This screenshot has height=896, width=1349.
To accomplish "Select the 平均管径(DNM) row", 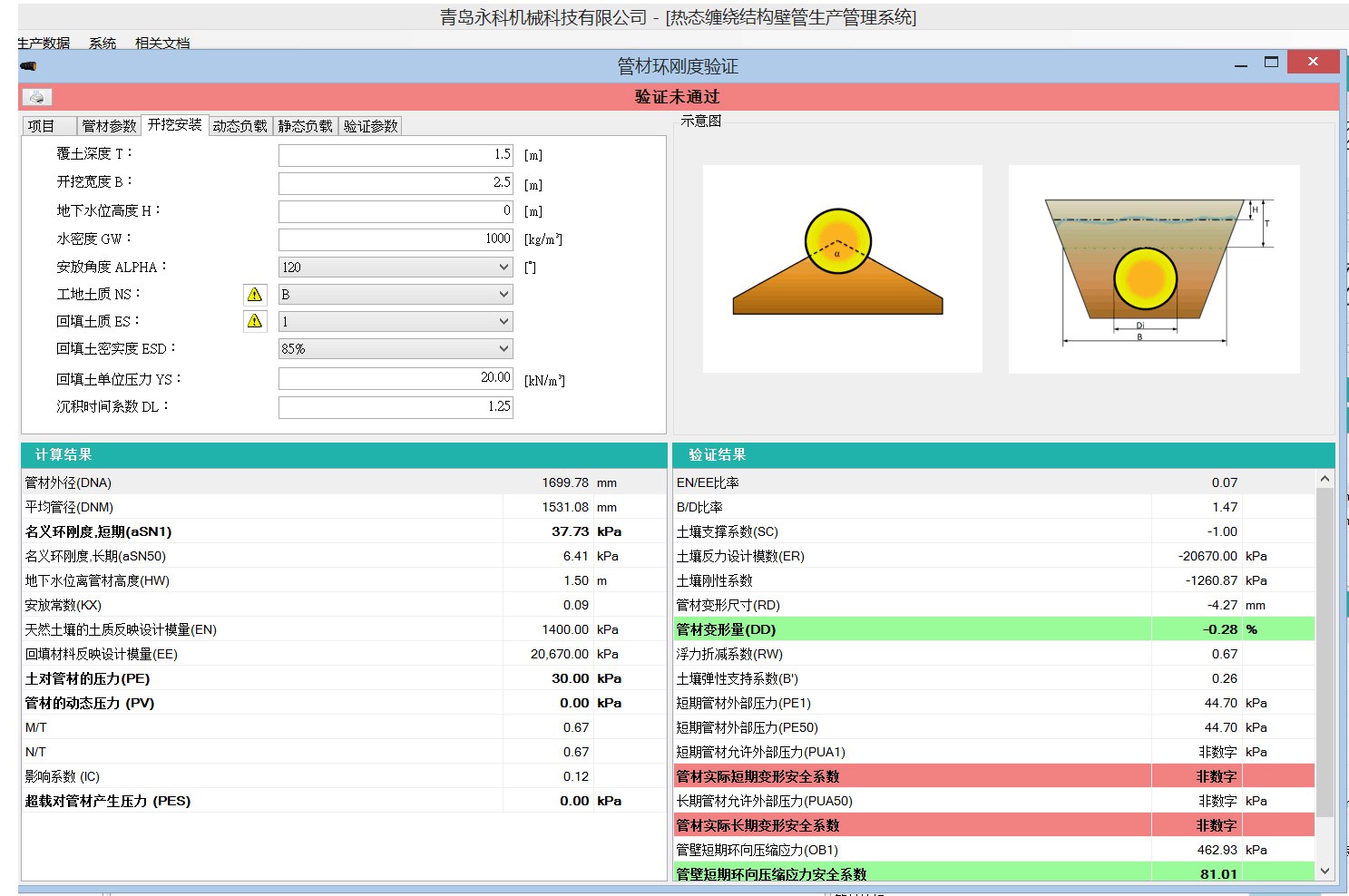I will tap(343, 507).
